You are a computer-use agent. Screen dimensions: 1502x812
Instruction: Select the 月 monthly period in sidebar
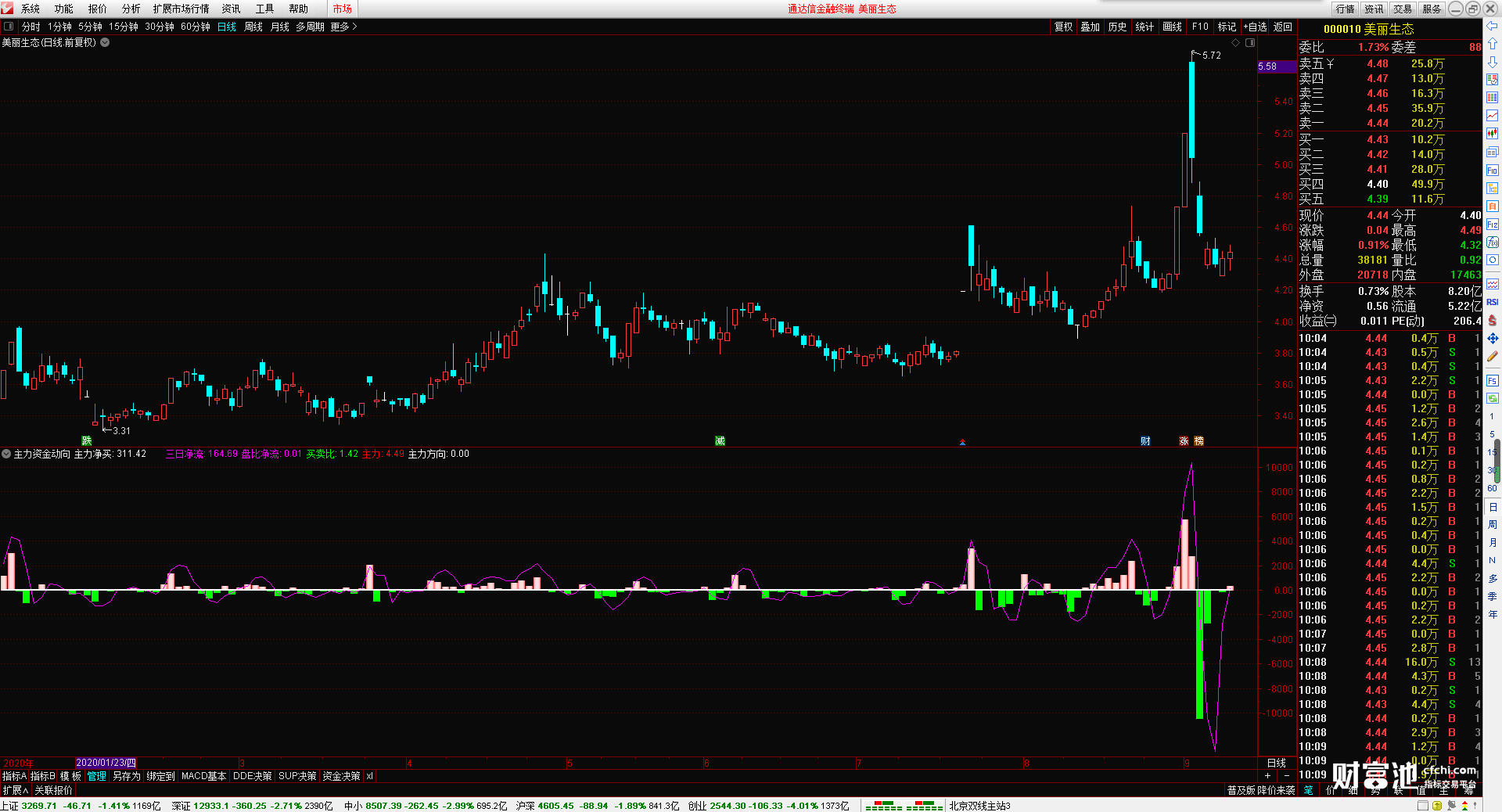coord(1492,543)
